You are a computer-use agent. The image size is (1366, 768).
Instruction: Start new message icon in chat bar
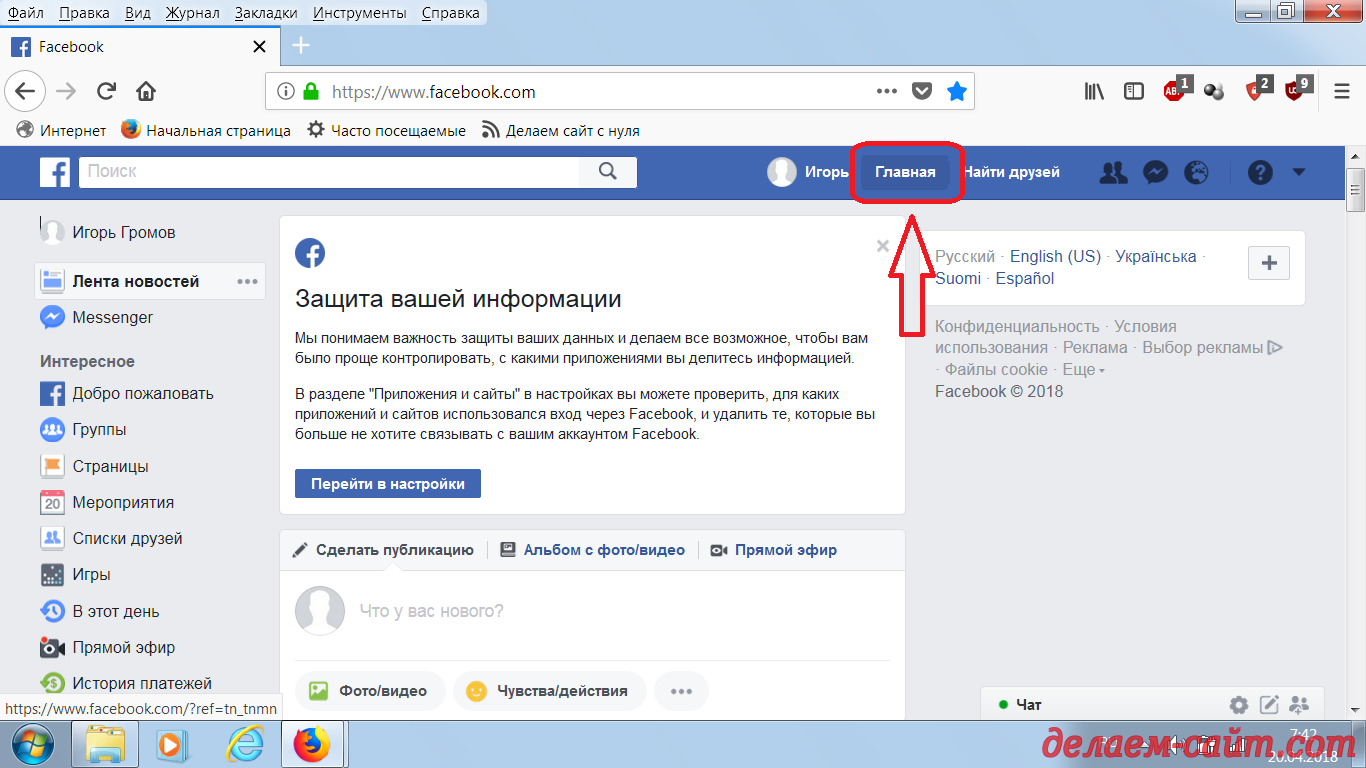[x=1269, y=705]
